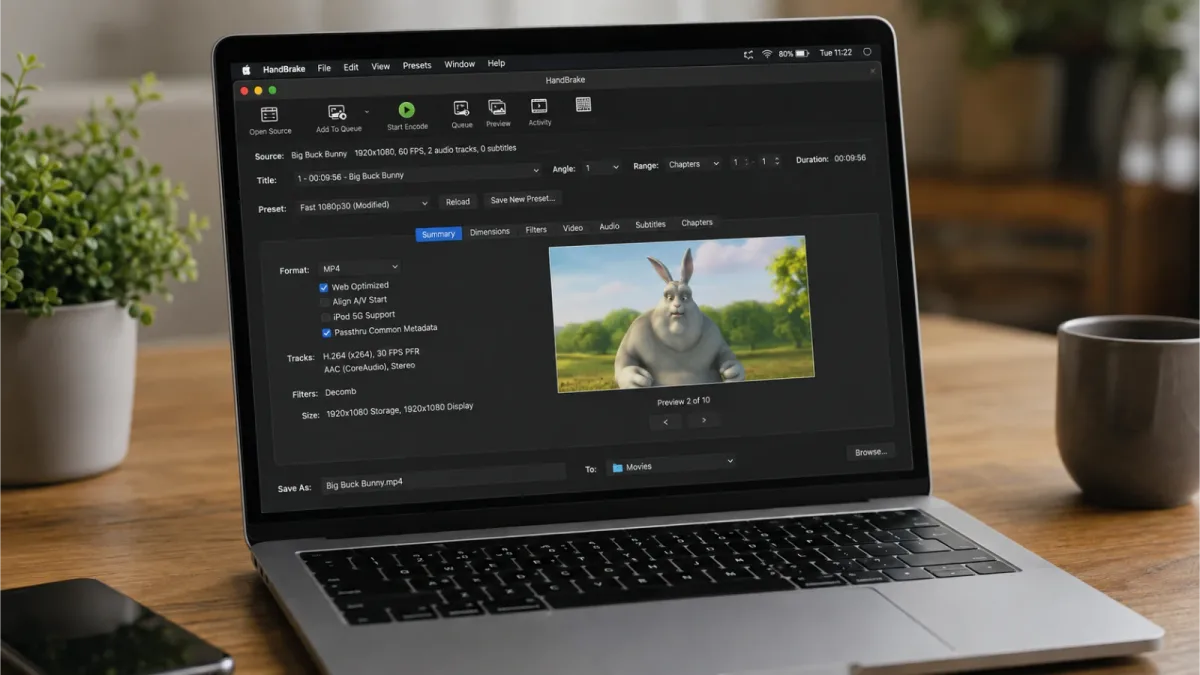The width and height of the screenshot is (1200, 675).
Task: Switch to the Filters tab
Action: coord(536,230)
